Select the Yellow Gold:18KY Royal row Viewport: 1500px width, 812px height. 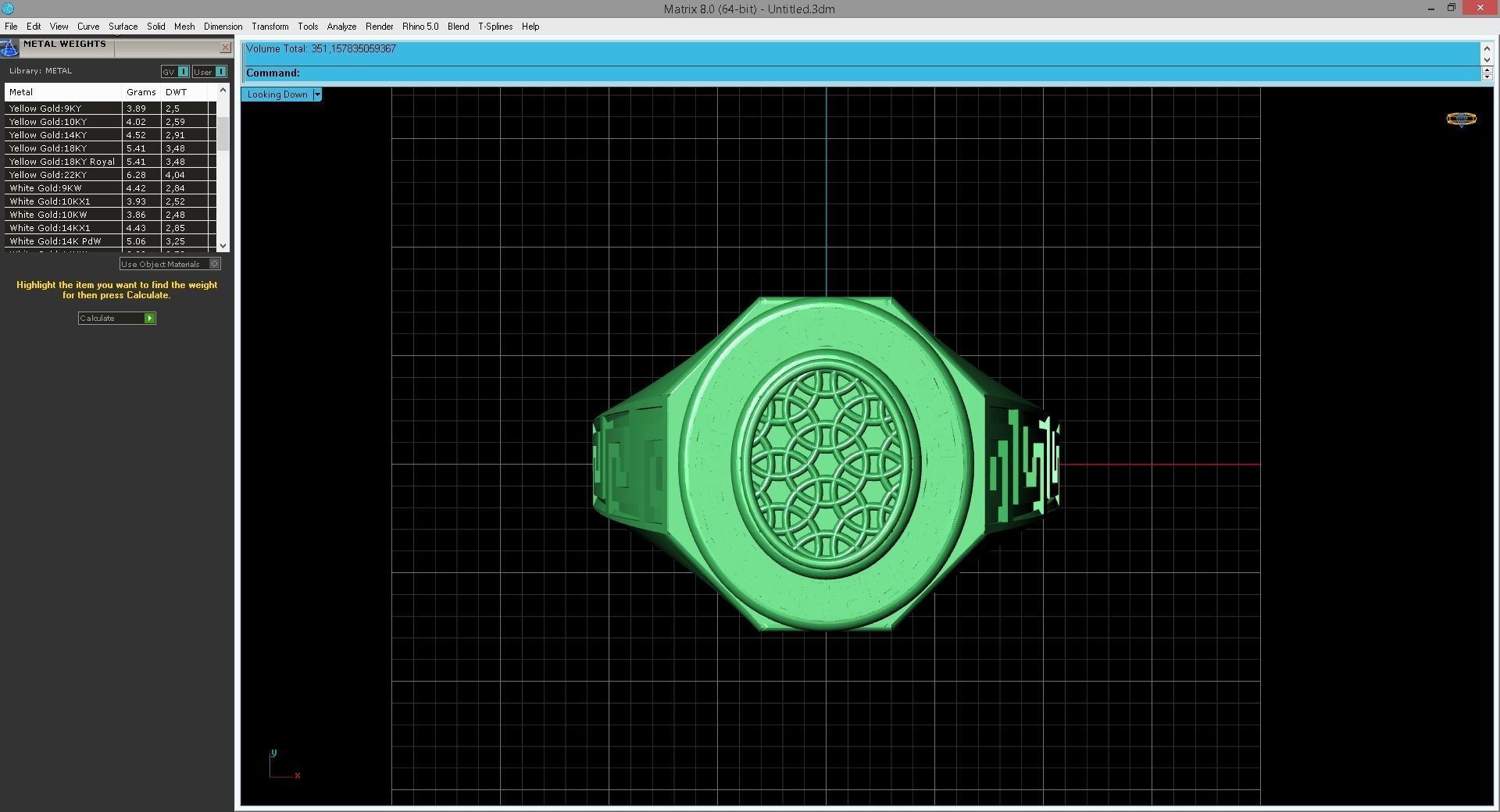click(x=110, y=162)
